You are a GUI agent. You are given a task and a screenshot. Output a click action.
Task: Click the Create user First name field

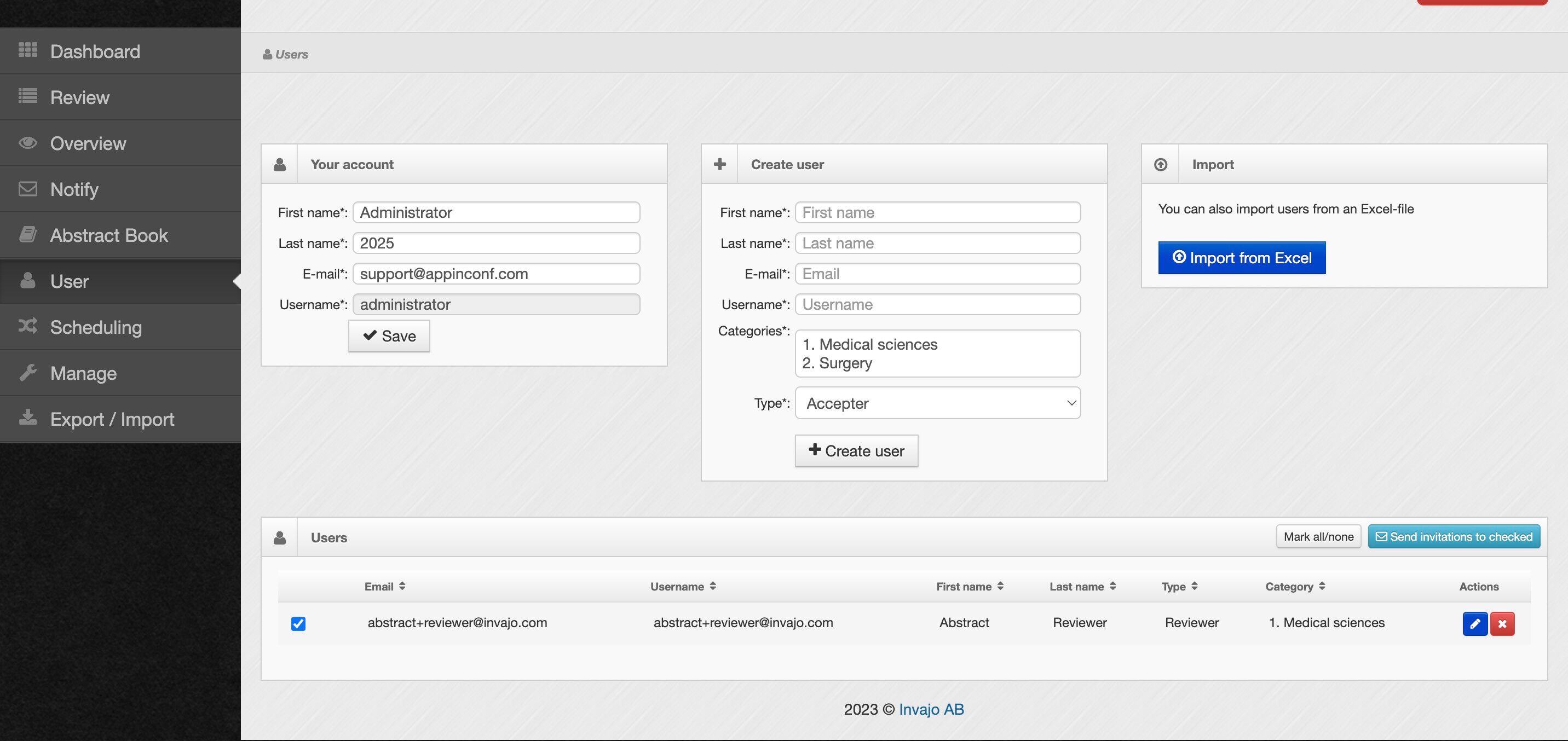[x=937, y=212]
